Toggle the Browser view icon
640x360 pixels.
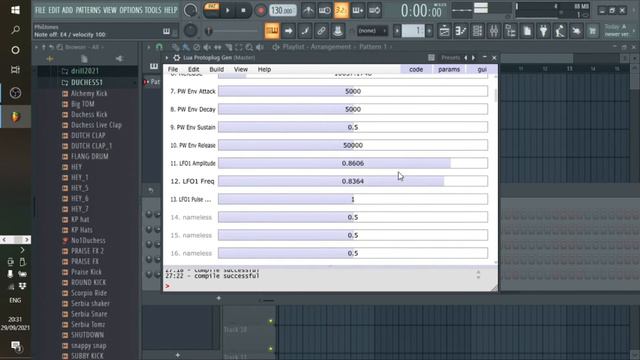510,31
